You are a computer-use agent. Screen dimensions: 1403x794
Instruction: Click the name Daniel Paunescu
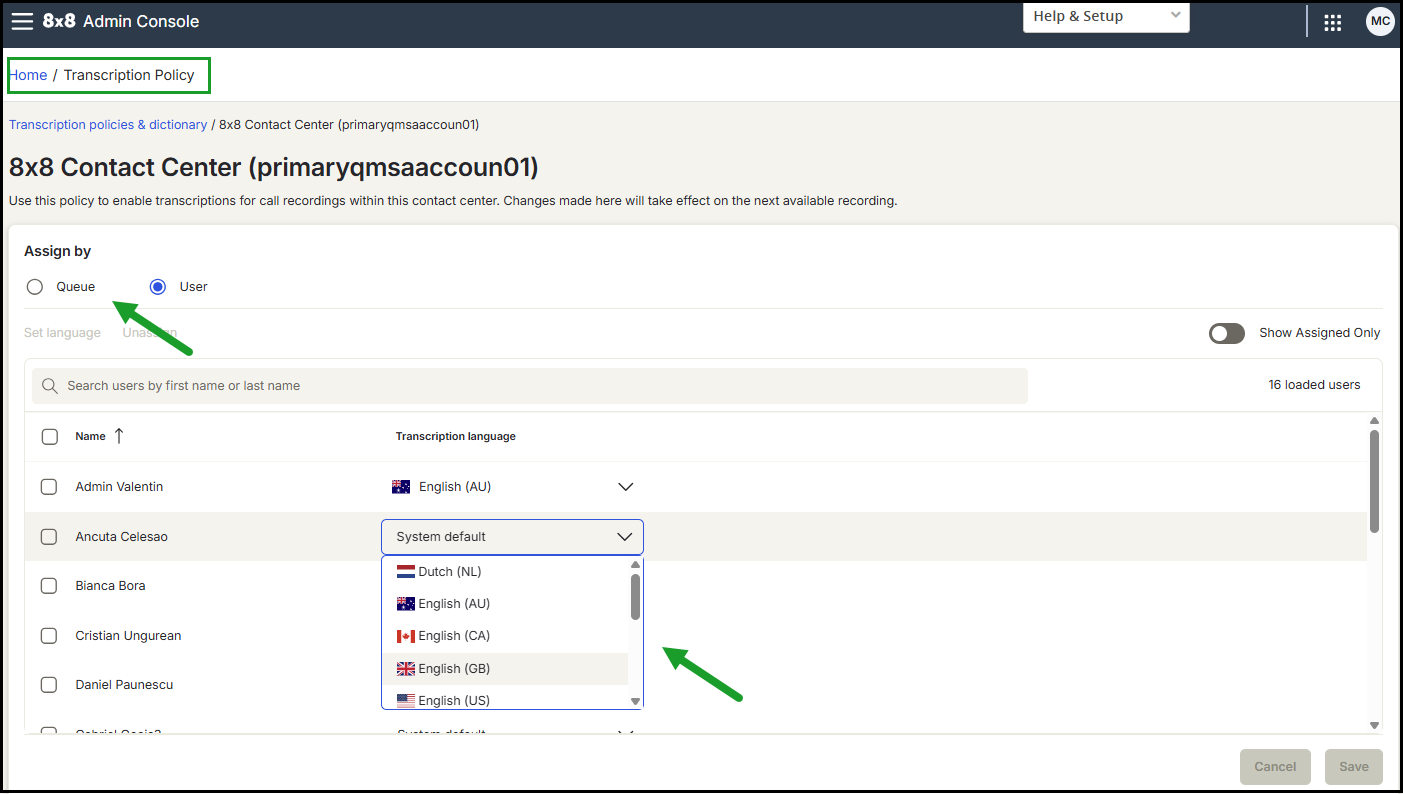pyautogui.click(x=125, y=685)
